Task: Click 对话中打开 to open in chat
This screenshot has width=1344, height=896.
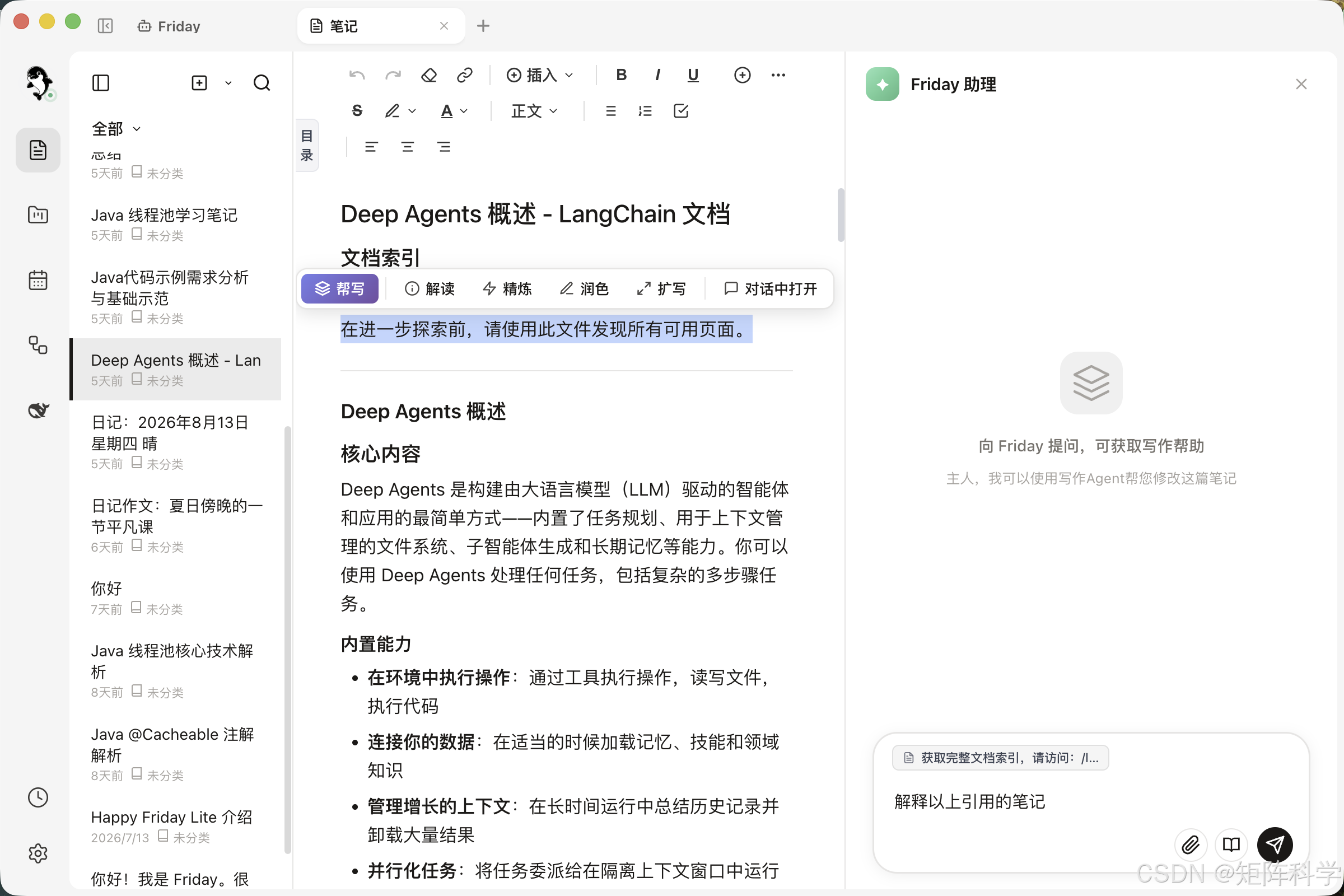Action: click(x=771, y=288)
